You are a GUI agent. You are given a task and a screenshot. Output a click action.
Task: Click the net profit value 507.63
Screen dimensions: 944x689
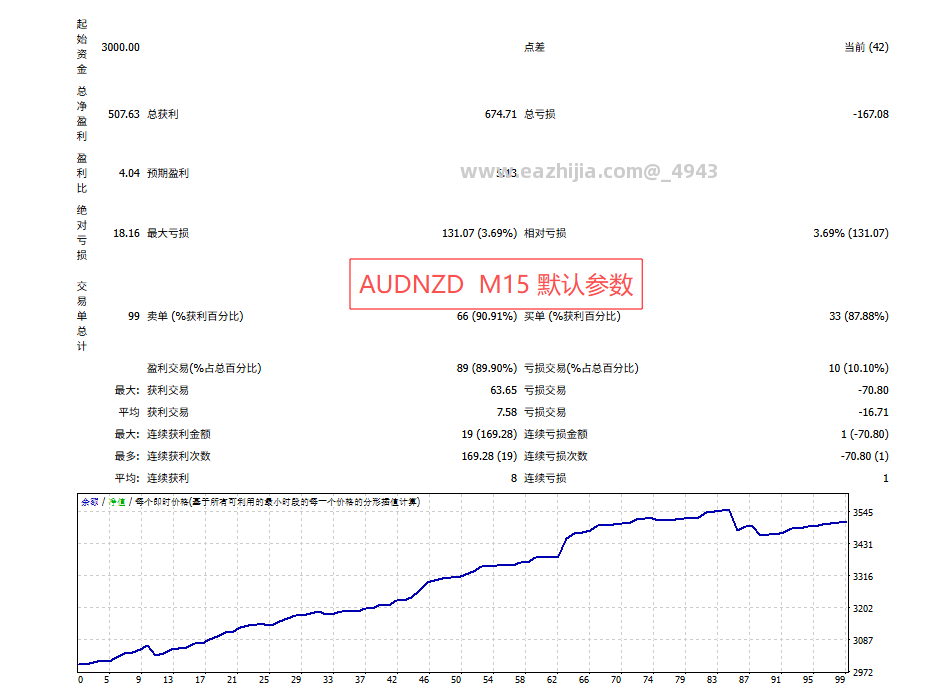pyautogui.click(x=123, y=114)
